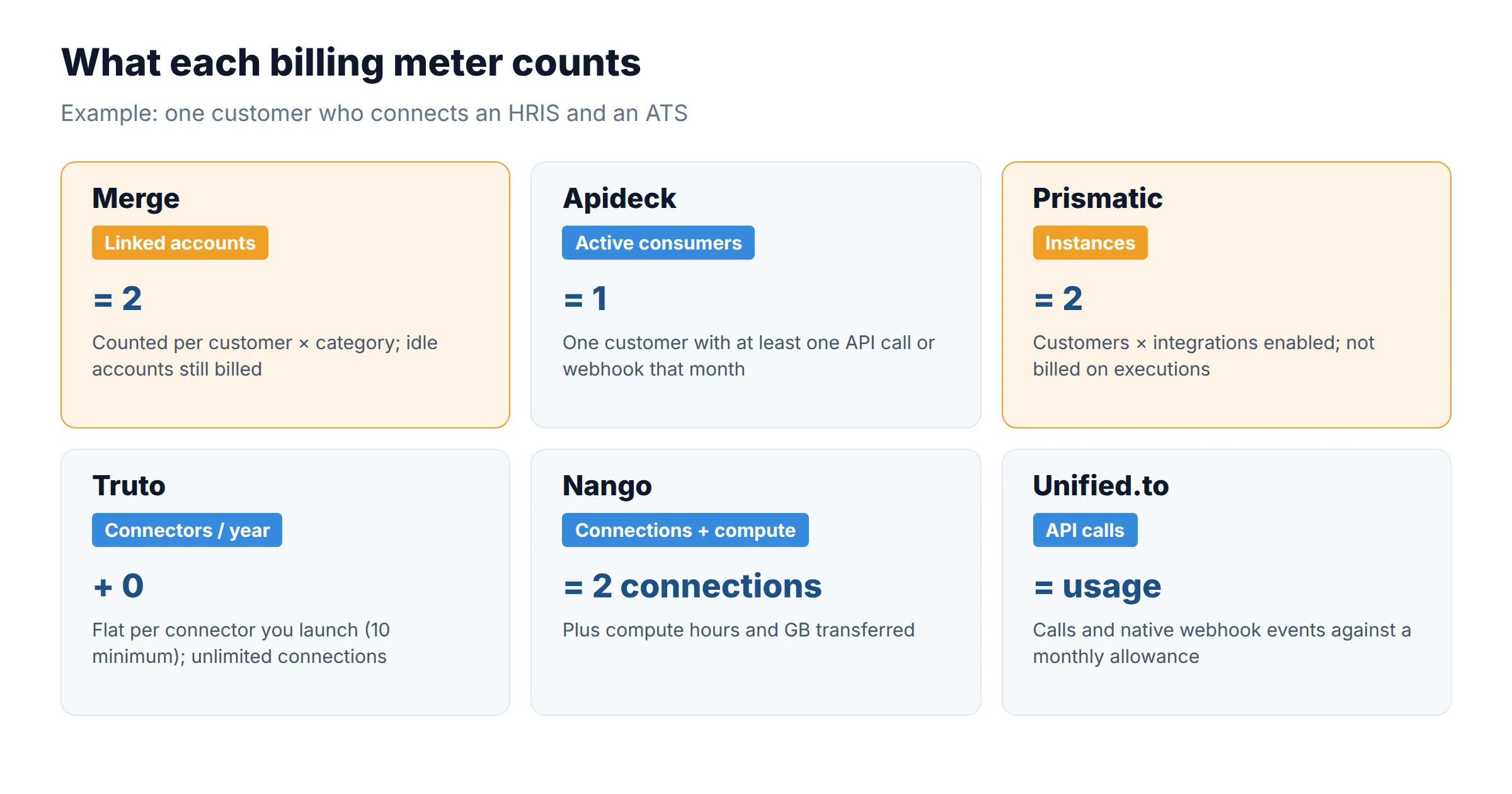The height and width of the screenshot is (794, 1512).
Task: Click text 'Flat per connector you launch (10 minimum)'
Action: click(241, 643)
